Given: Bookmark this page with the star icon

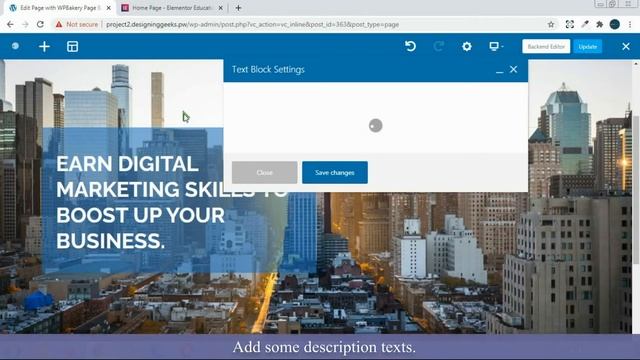Looking at the screenshot, I should coord(551,24).
